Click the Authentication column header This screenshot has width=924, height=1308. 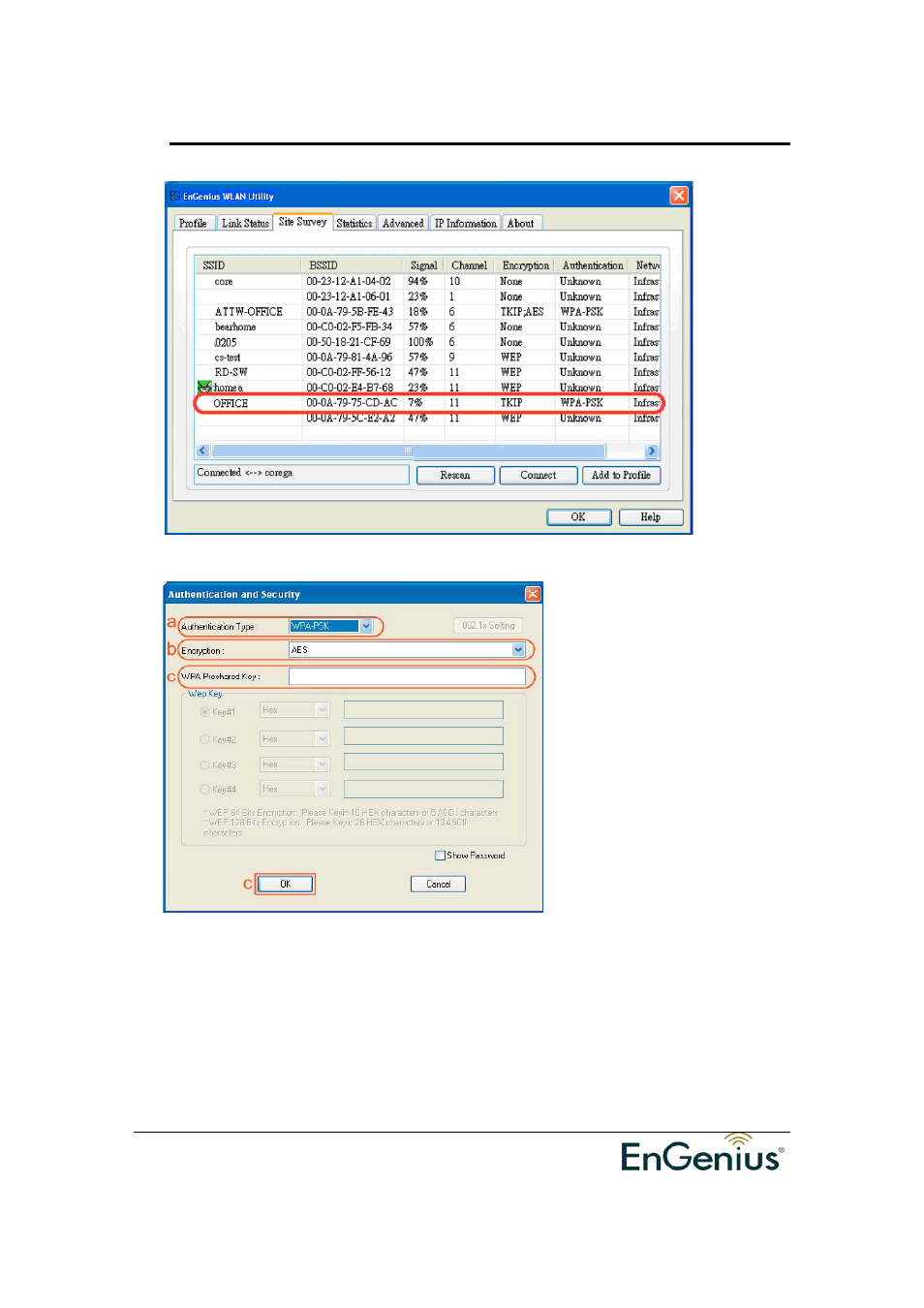point(593,265)
